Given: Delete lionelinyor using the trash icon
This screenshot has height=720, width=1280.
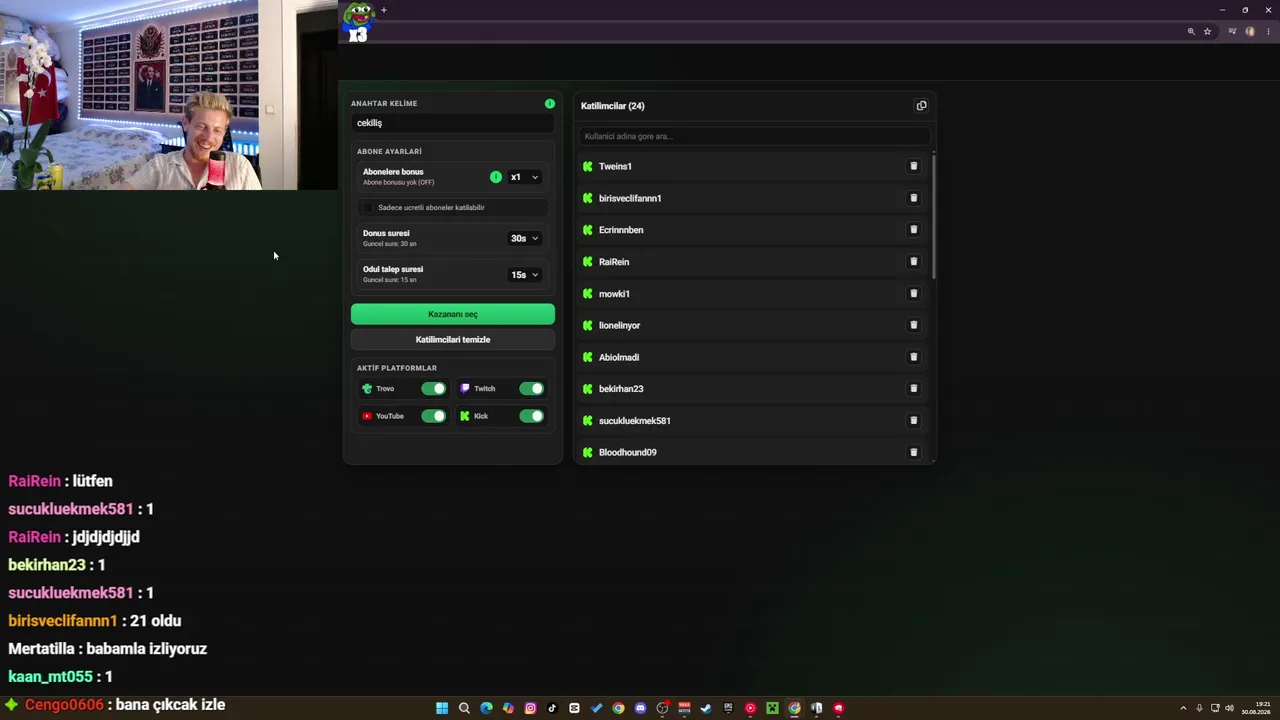Looking at the screenshot, I should pyautogui.click(x=913, y=325).
